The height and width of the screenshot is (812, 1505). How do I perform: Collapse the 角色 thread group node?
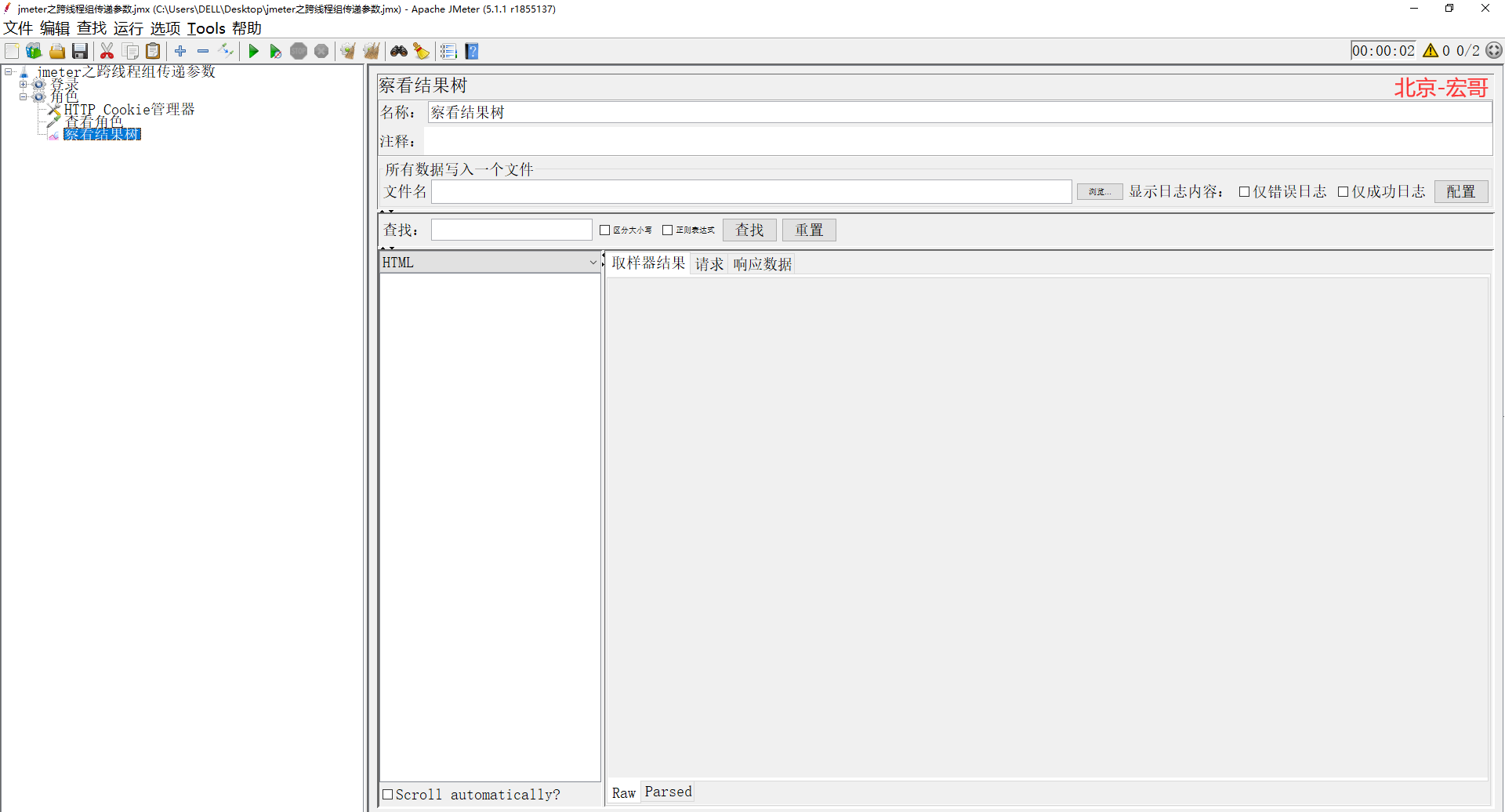[x=24, y=97]
